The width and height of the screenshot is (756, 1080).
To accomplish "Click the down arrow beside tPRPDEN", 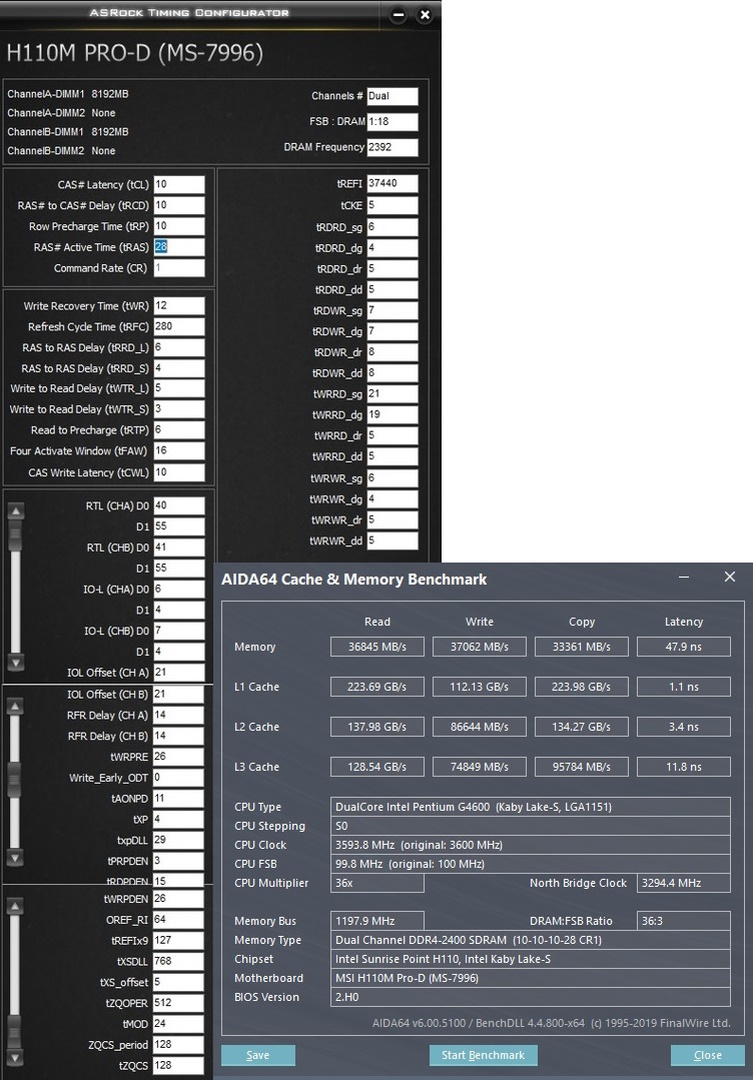I will click(16, 858).
